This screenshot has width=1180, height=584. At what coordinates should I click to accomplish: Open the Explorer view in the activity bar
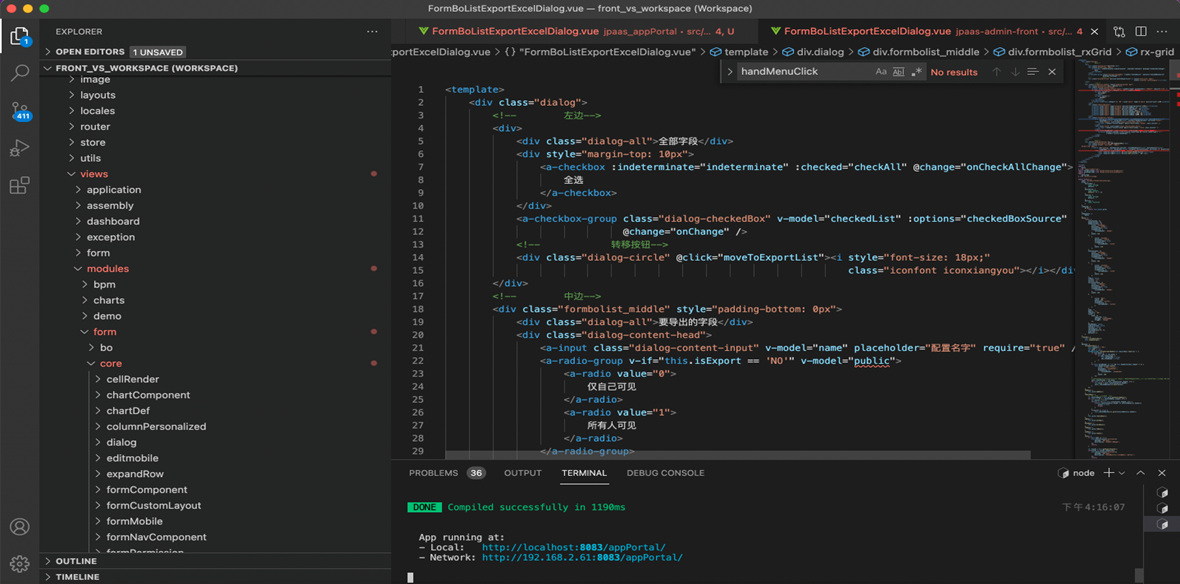(x=20, y=35)
